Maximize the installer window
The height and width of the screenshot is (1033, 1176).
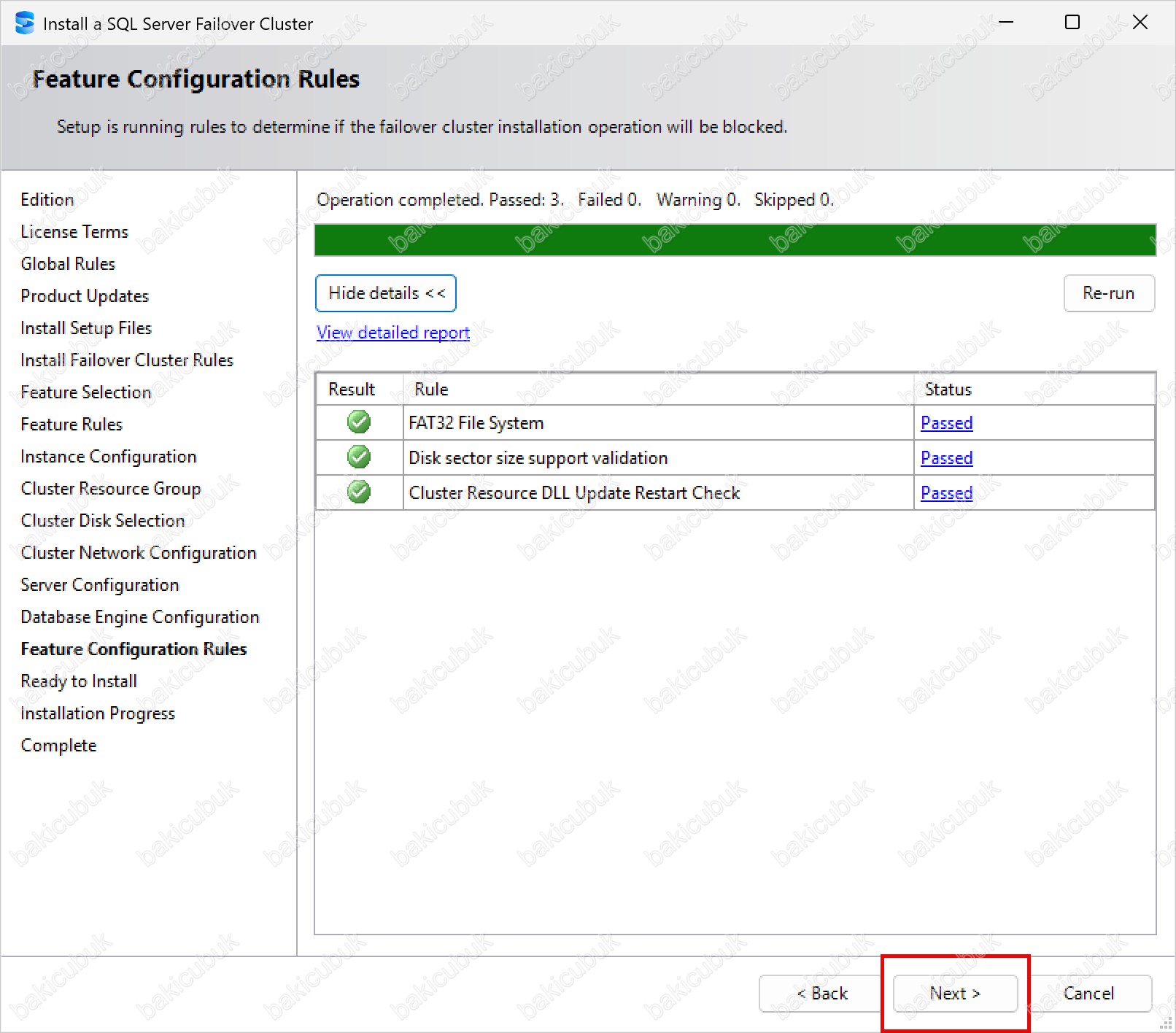coord(1072,23)
